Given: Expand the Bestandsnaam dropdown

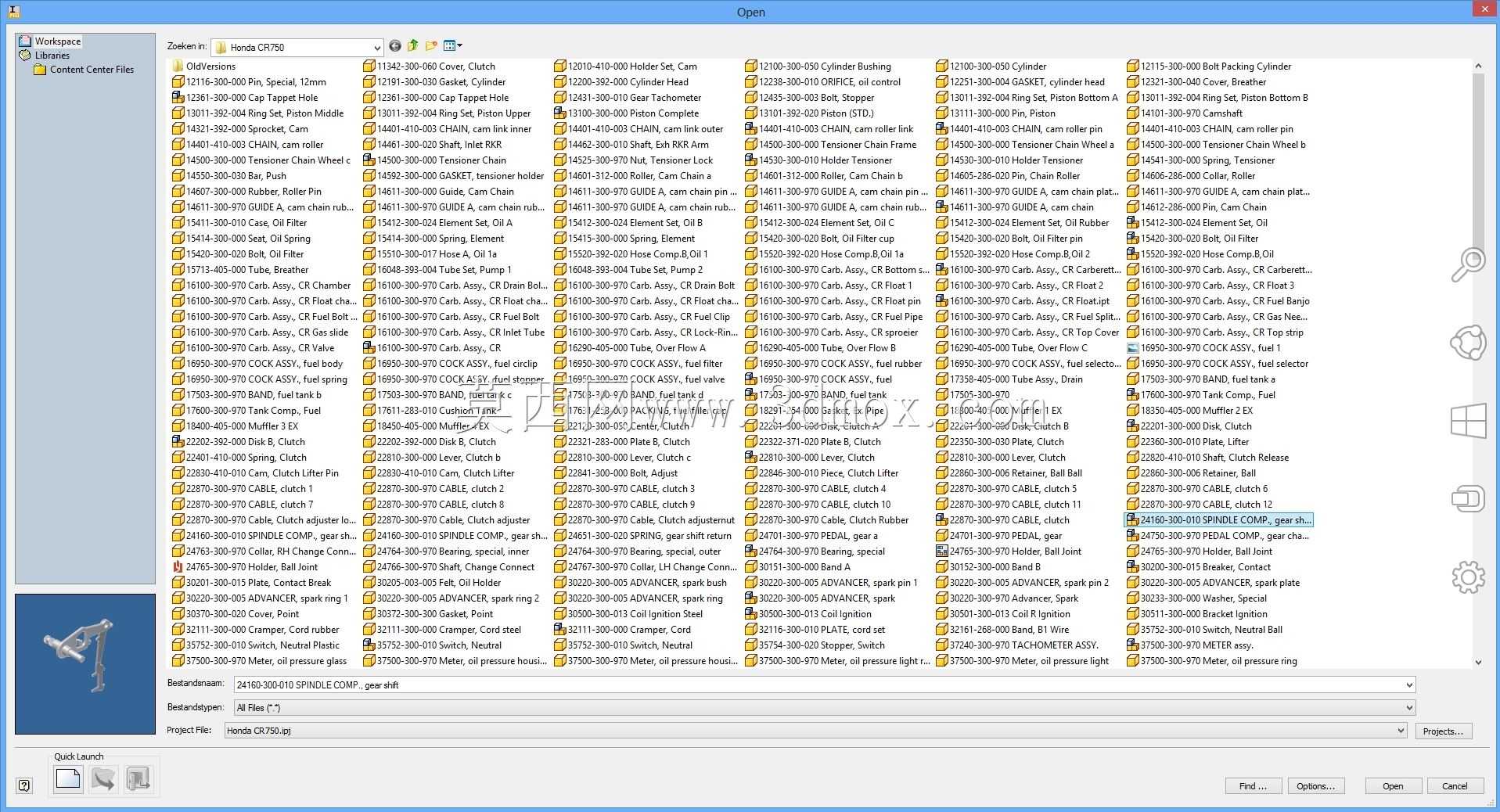Looking at the screenshot, I should tap(1409, 685).
